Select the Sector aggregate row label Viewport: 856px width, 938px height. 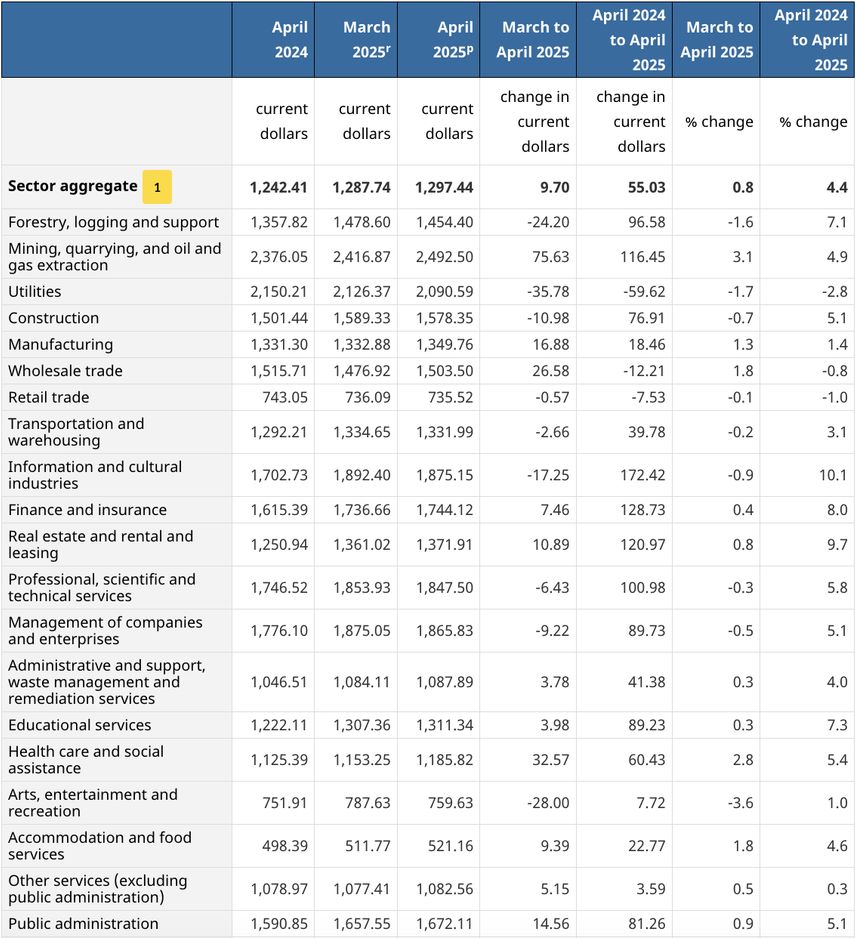coord(73,186)
